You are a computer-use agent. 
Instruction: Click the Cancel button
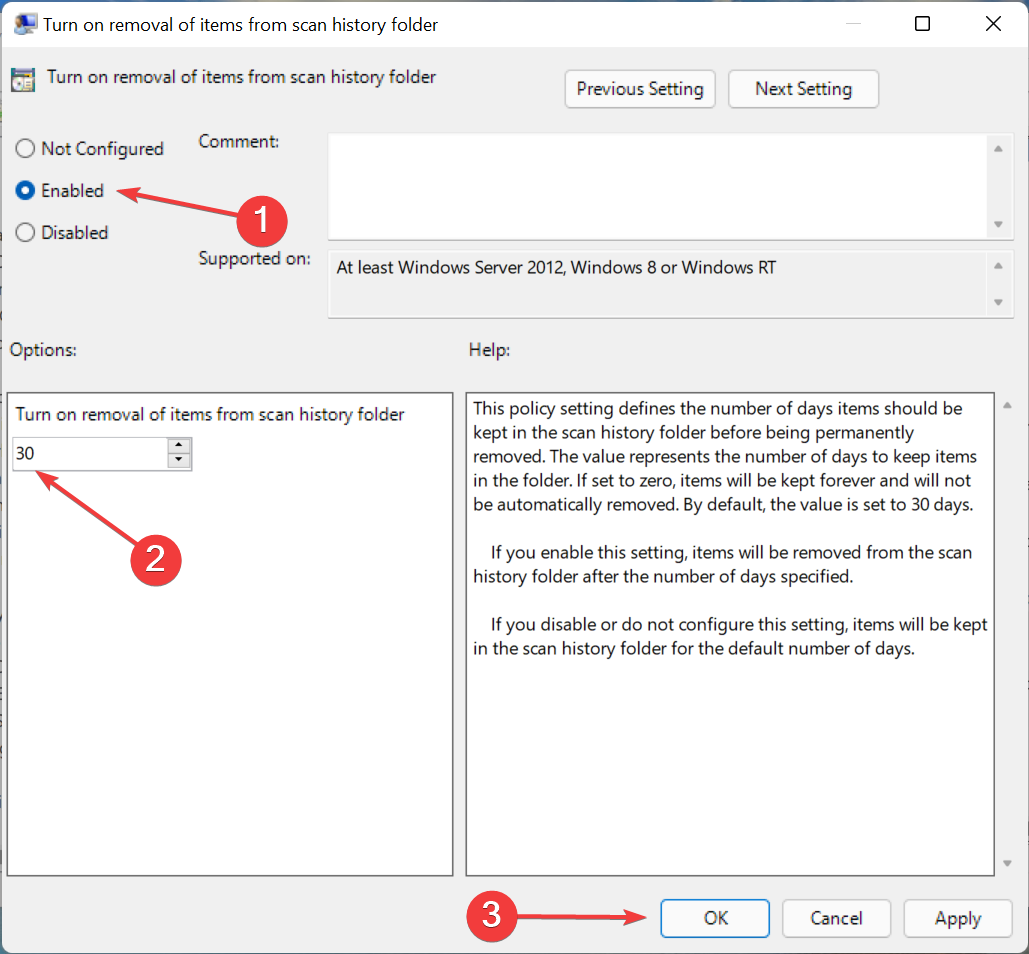[836, 918]
